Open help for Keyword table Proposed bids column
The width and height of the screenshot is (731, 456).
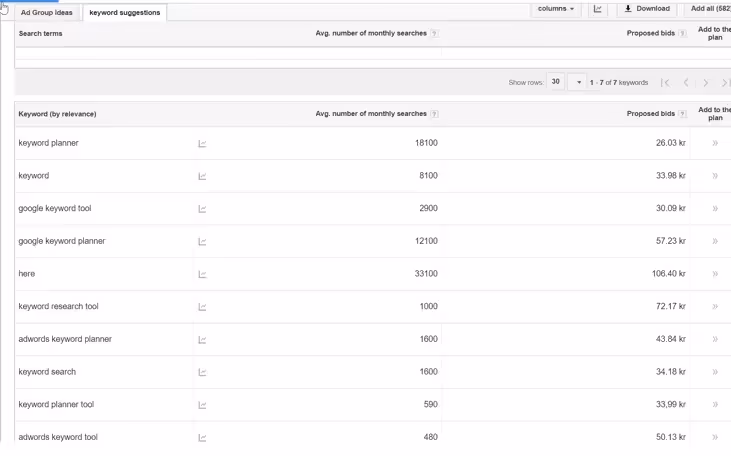tap(682, 114)
